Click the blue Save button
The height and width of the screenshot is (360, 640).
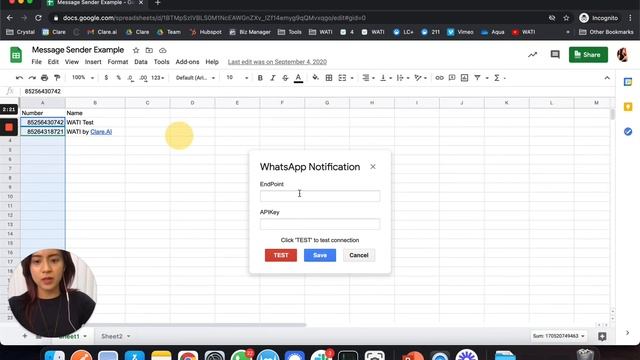pyautogui.click(x=320, y=255)
